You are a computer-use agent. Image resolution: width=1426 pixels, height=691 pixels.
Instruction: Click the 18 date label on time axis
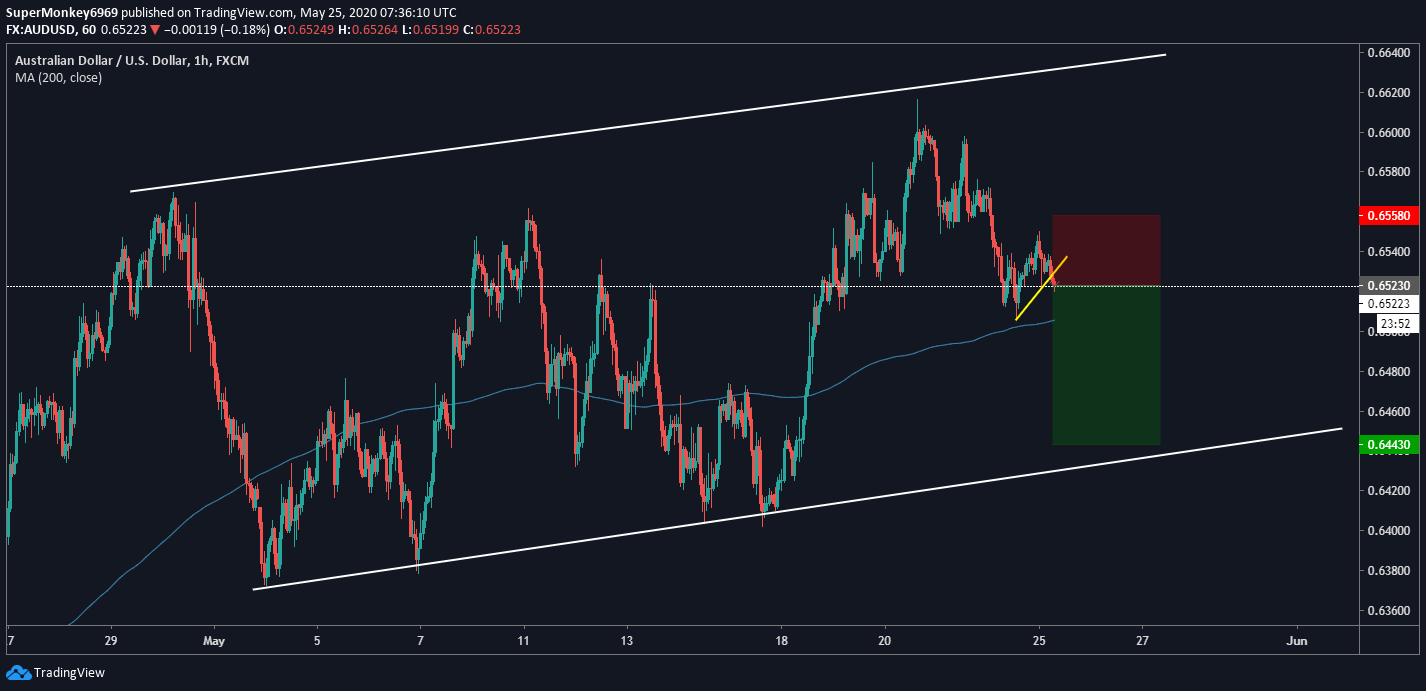781,640
